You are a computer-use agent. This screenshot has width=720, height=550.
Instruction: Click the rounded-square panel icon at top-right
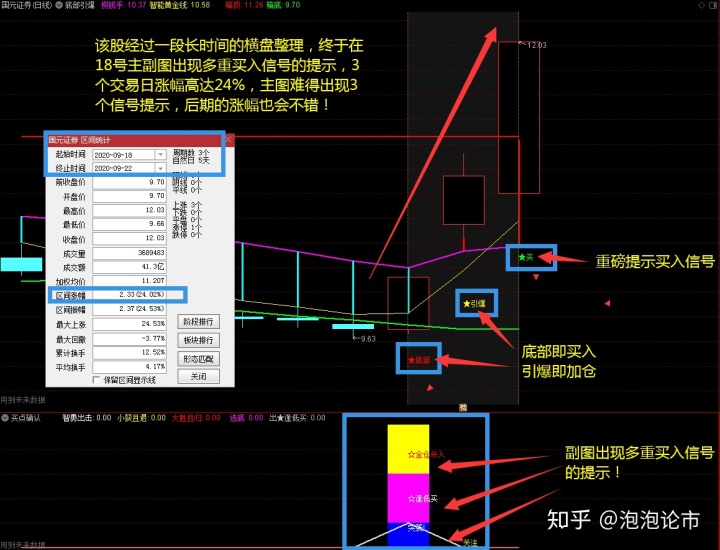pyautogui.click(x=714, y=5)
